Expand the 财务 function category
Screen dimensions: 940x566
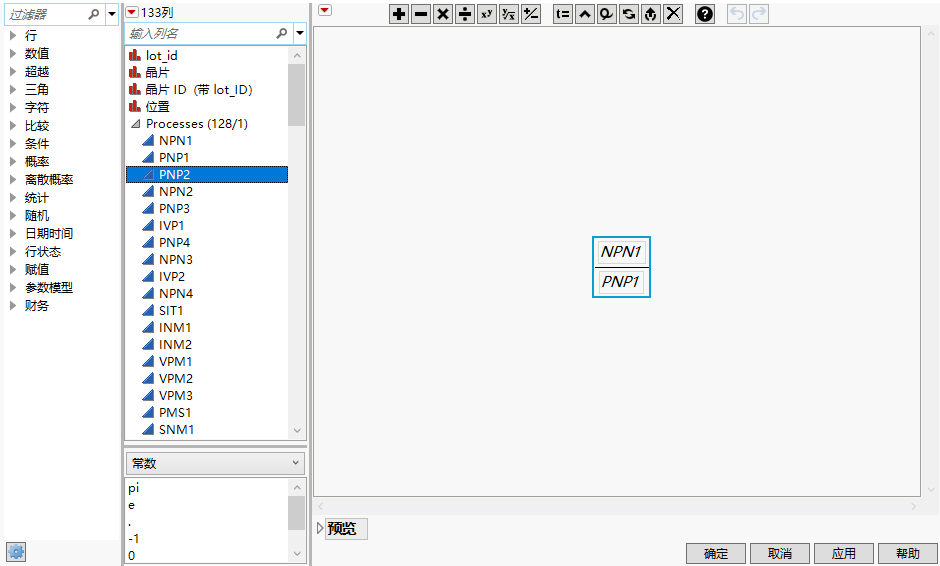13,305
